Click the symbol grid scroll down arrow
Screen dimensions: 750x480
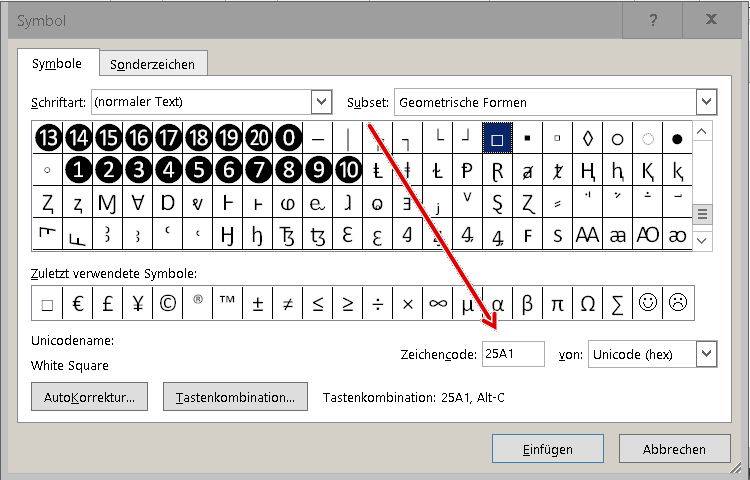[702, 240]
